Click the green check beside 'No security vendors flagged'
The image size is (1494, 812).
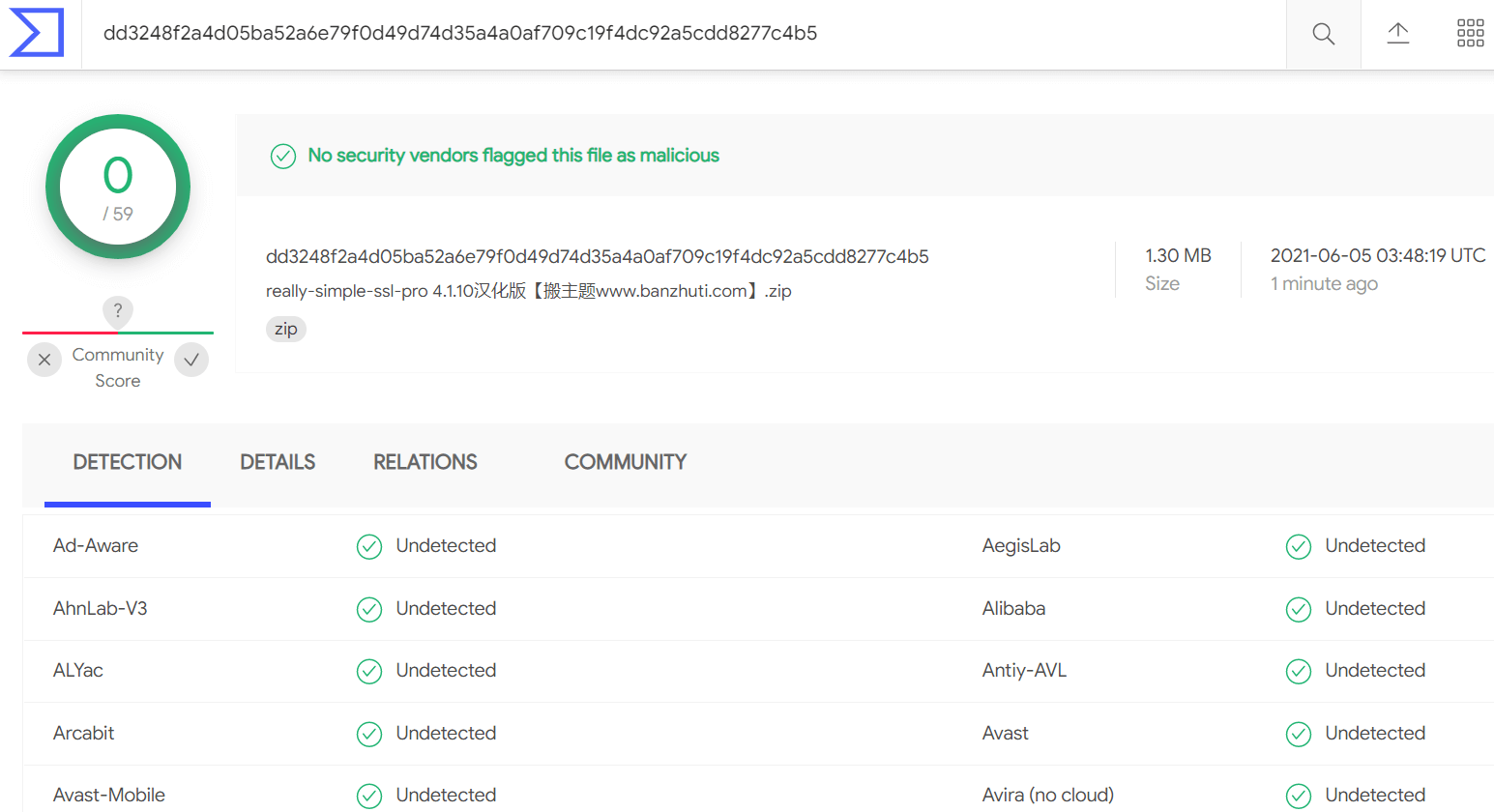[282, 156]
